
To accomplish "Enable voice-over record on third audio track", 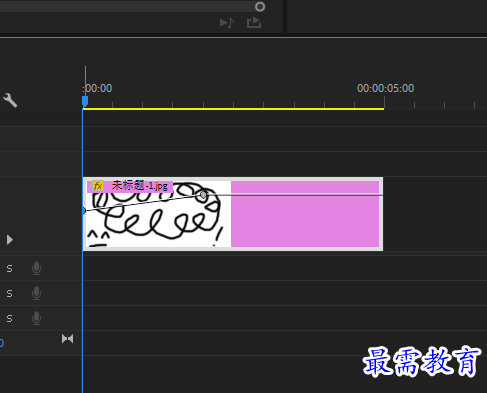I will pyautogui.click(x=36, y=318).
